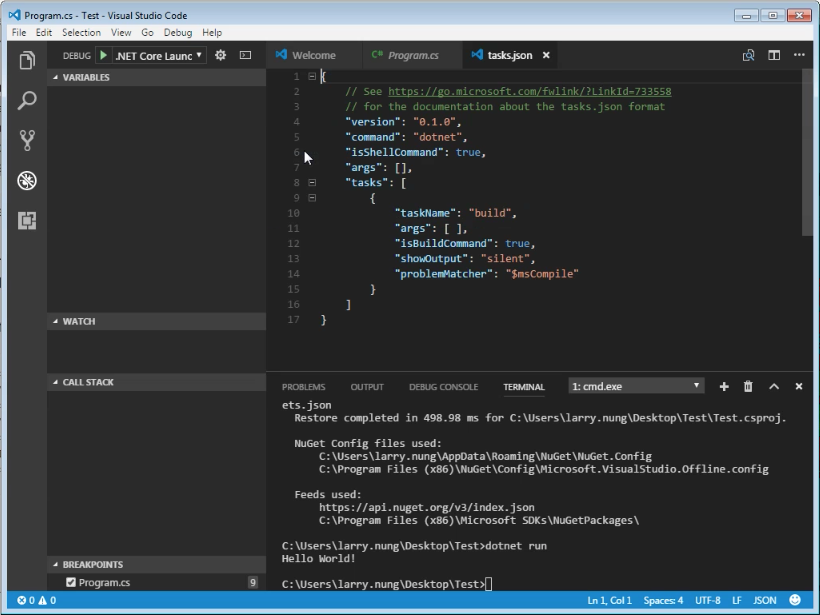Select the tasks.json editor tab
820x615 pixels.
(x=510, y=55)
